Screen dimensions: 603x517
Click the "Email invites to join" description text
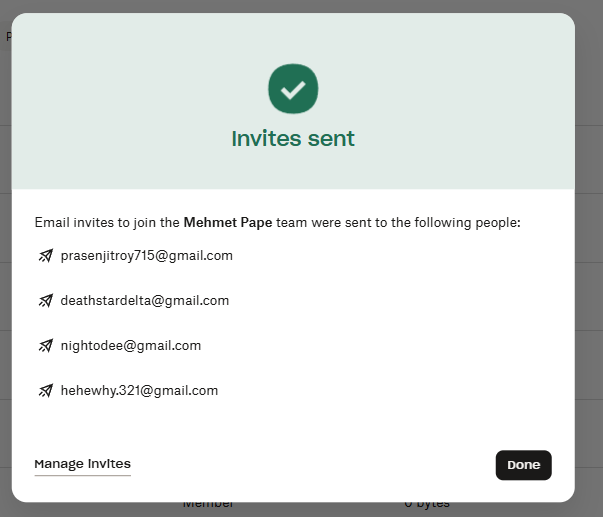coord(107,222)
